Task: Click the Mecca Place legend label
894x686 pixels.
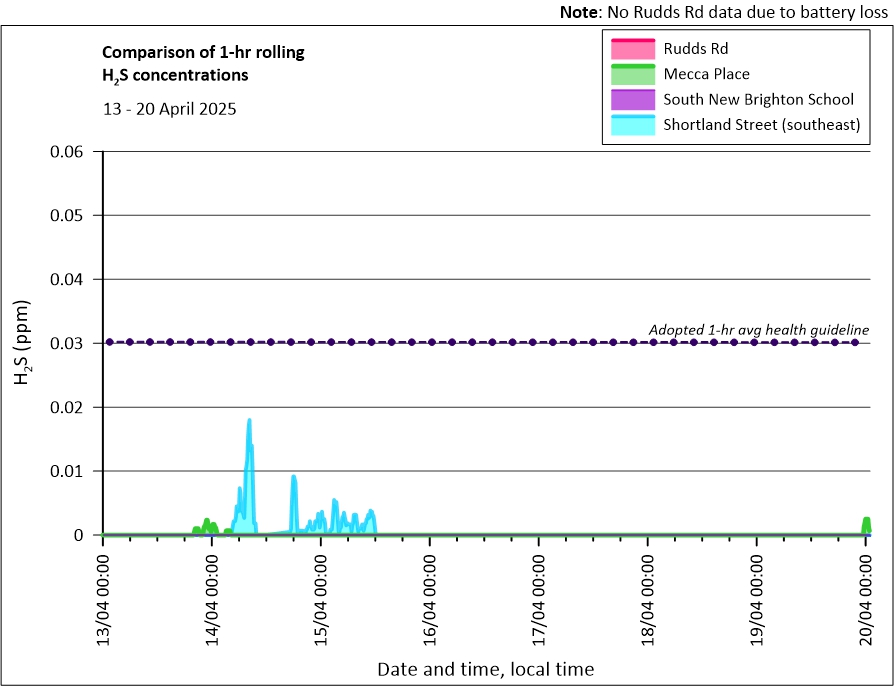Action: coord(706,74)
